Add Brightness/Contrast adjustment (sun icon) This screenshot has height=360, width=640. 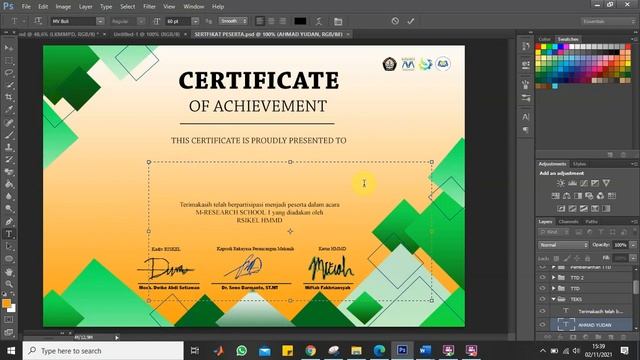tap(561, 183)
